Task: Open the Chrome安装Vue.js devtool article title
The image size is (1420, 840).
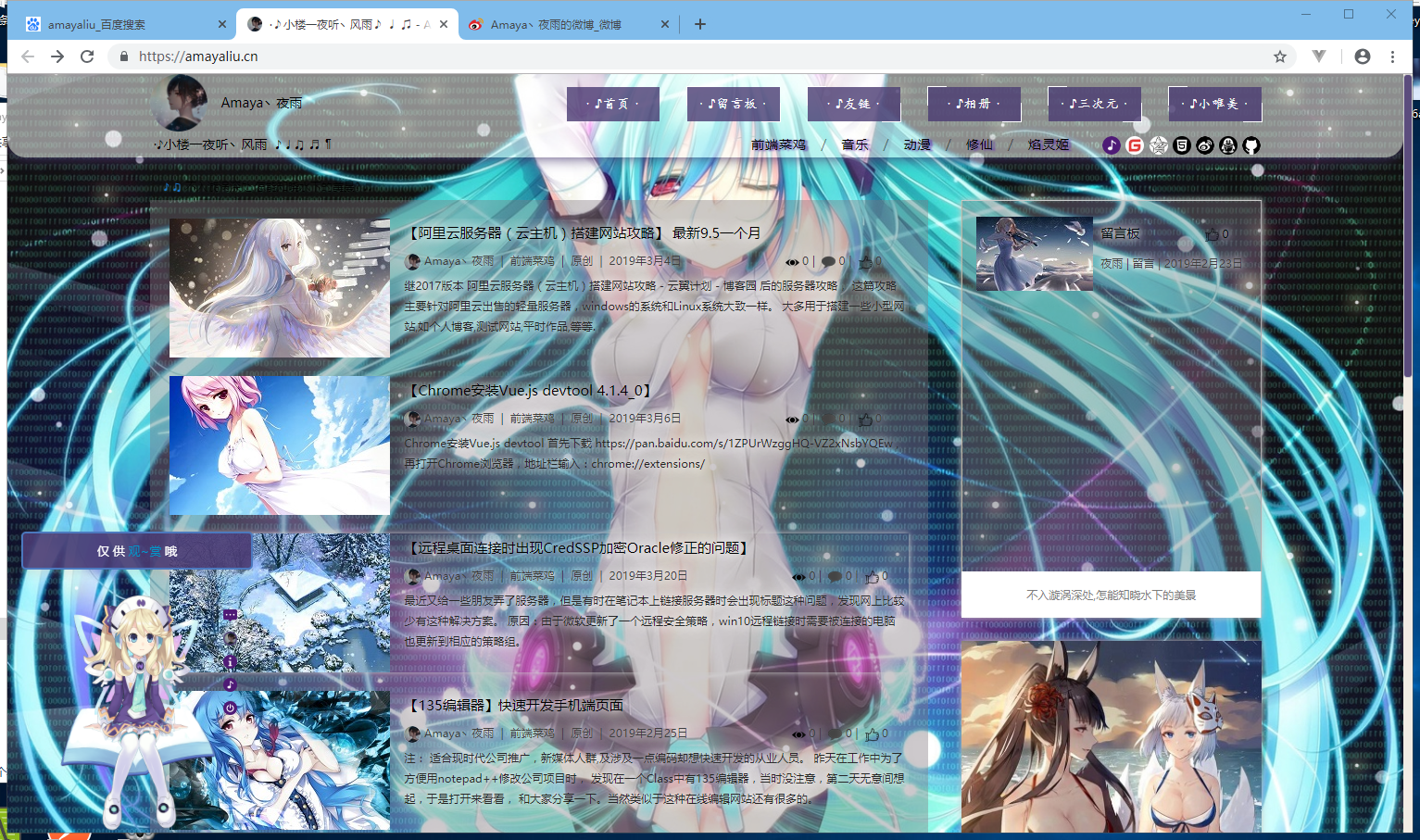Action: (529, 391)
